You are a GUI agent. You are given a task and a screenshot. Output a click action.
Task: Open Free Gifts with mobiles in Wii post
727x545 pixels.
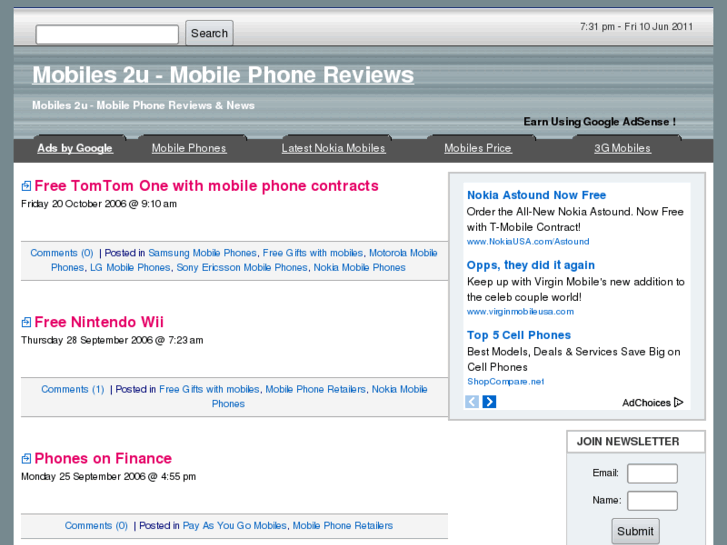point(209,389)
